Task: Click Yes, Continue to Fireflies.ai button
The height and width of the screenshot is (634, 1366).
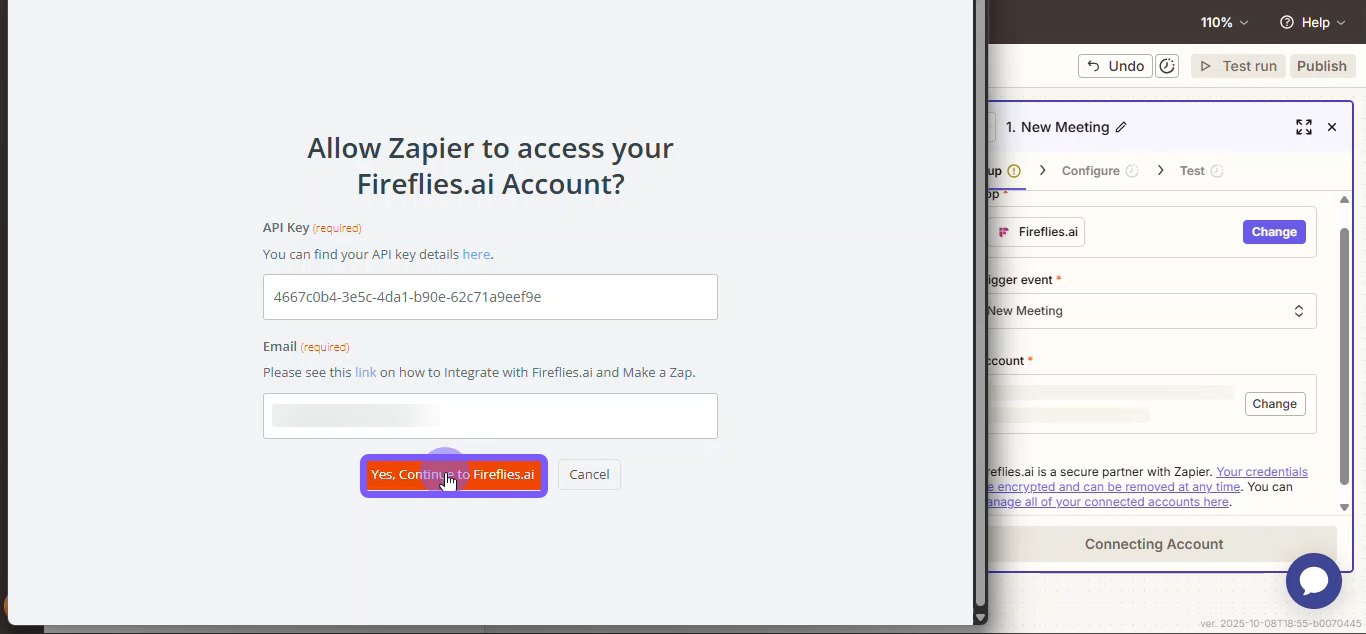Action: pyautogui.click(x=453, y=475)
